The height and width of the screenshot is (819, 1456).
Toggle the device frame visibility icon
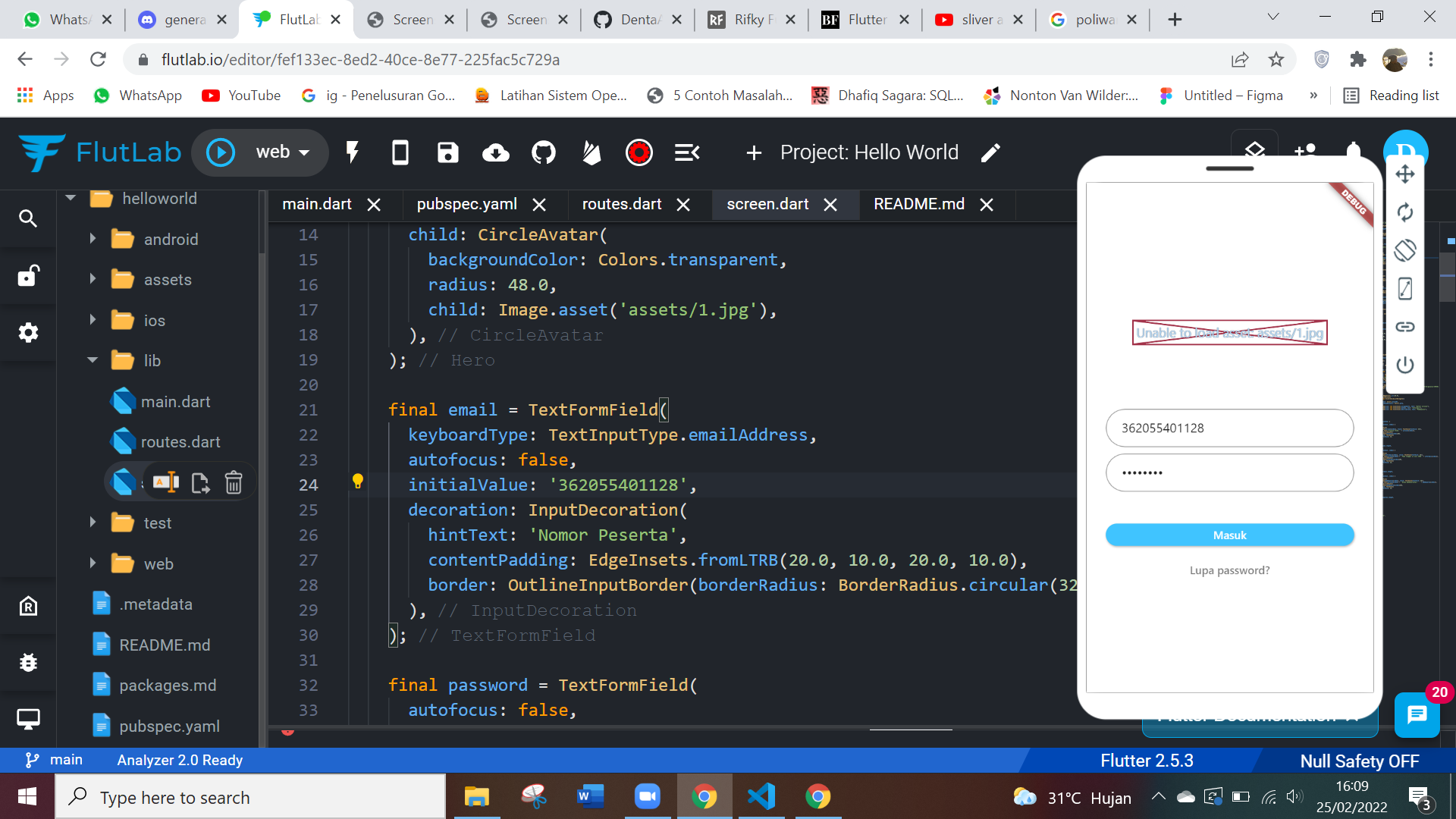coord(1405,289)
